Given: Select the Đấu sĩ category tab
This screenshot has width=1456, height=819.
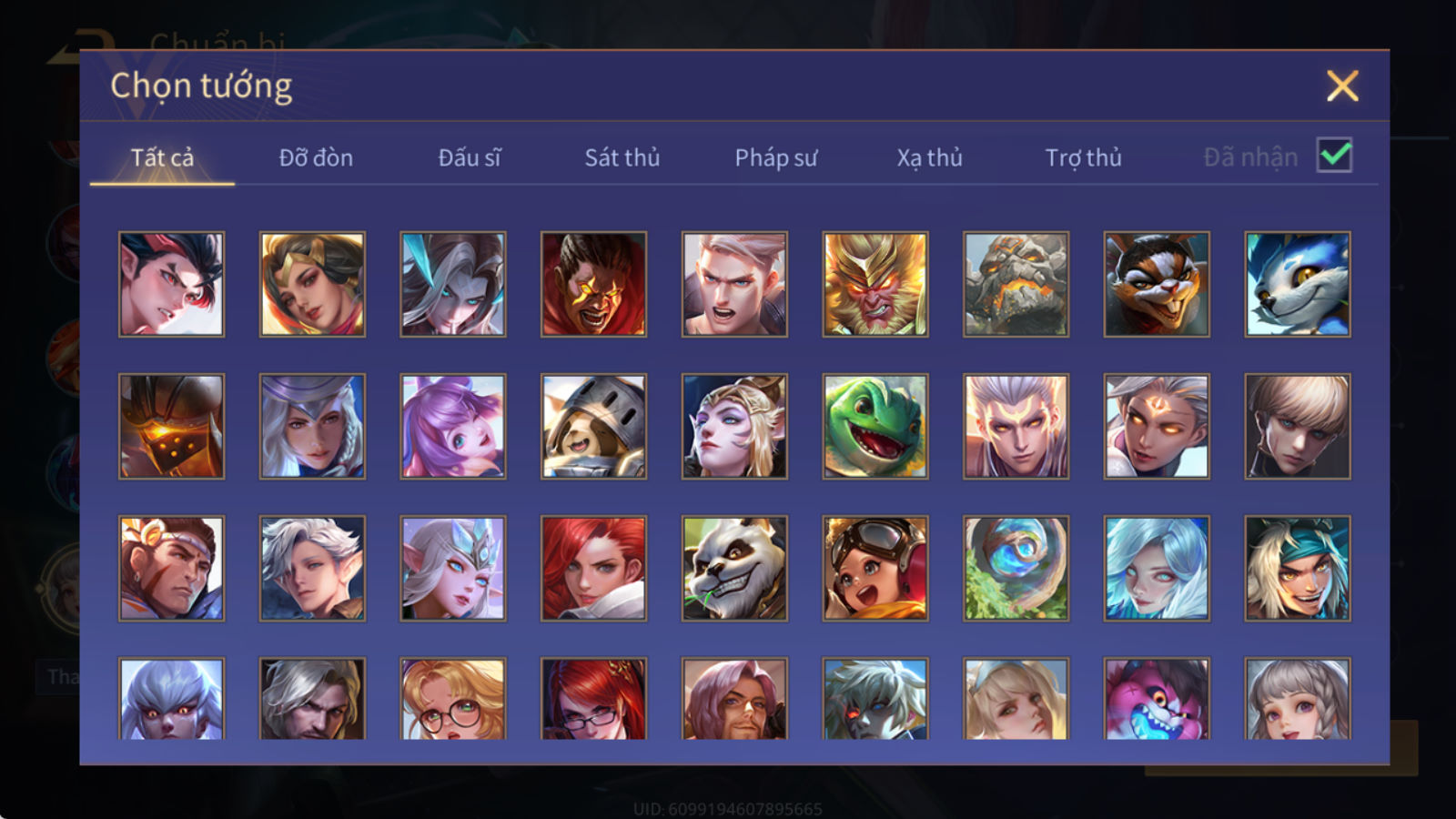Looking at the screenshot, I should [x=469, y=157].
